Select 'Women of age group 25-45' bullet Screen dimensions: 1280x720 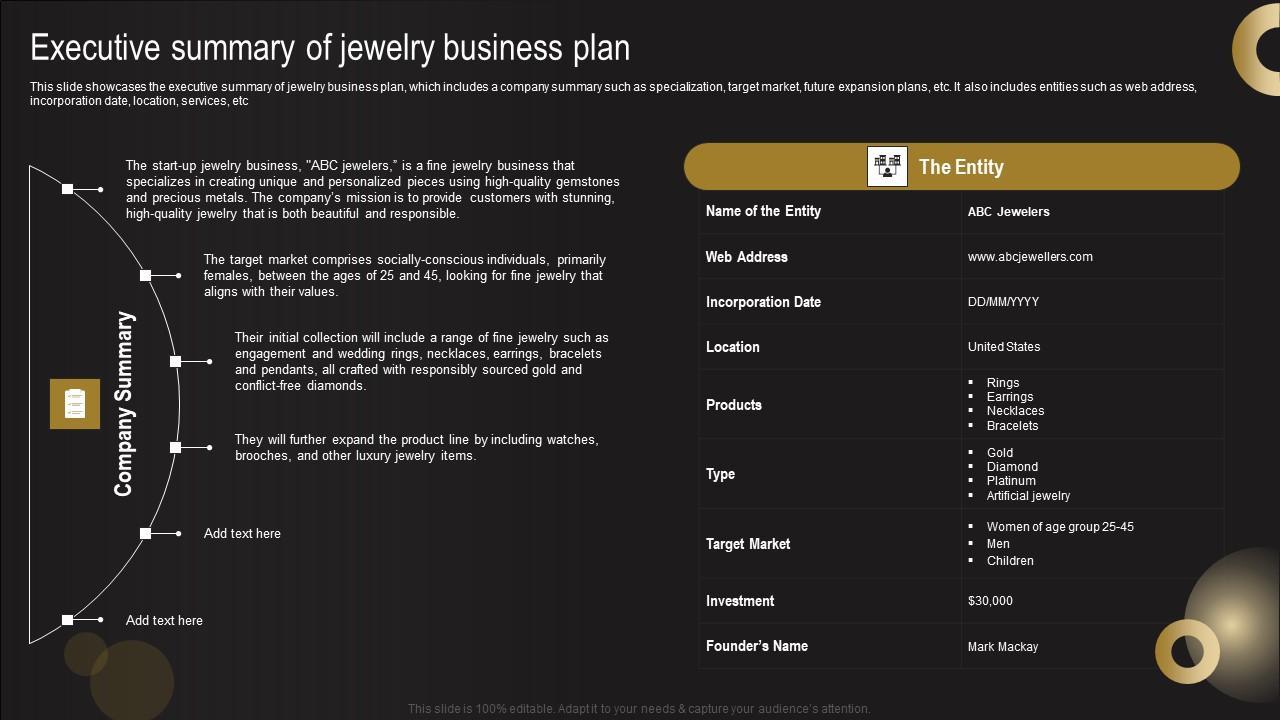coord(1060,527)
